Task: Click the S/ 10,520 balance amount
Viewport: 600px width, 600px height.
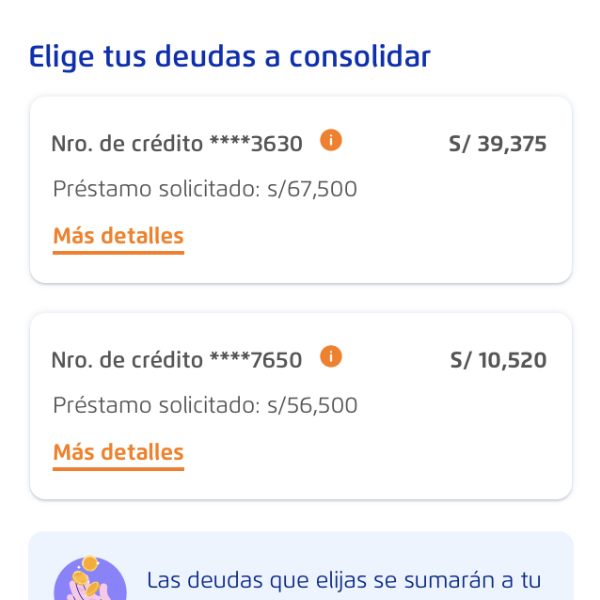Action: 498,360
